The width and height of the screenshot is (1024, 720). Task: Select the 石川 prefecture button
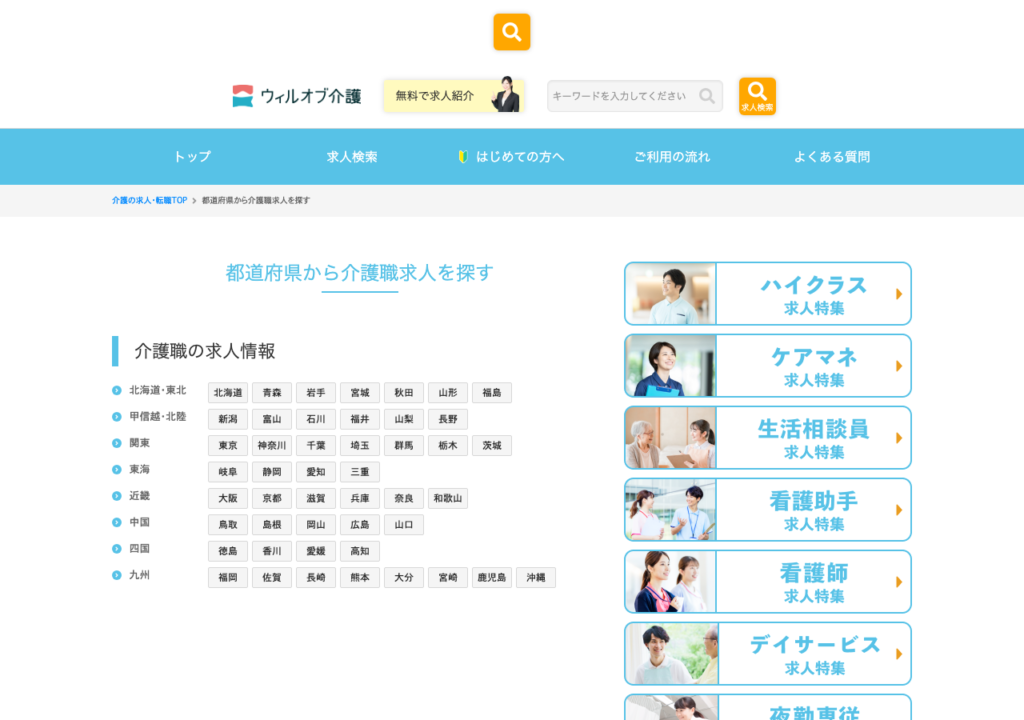316,419
